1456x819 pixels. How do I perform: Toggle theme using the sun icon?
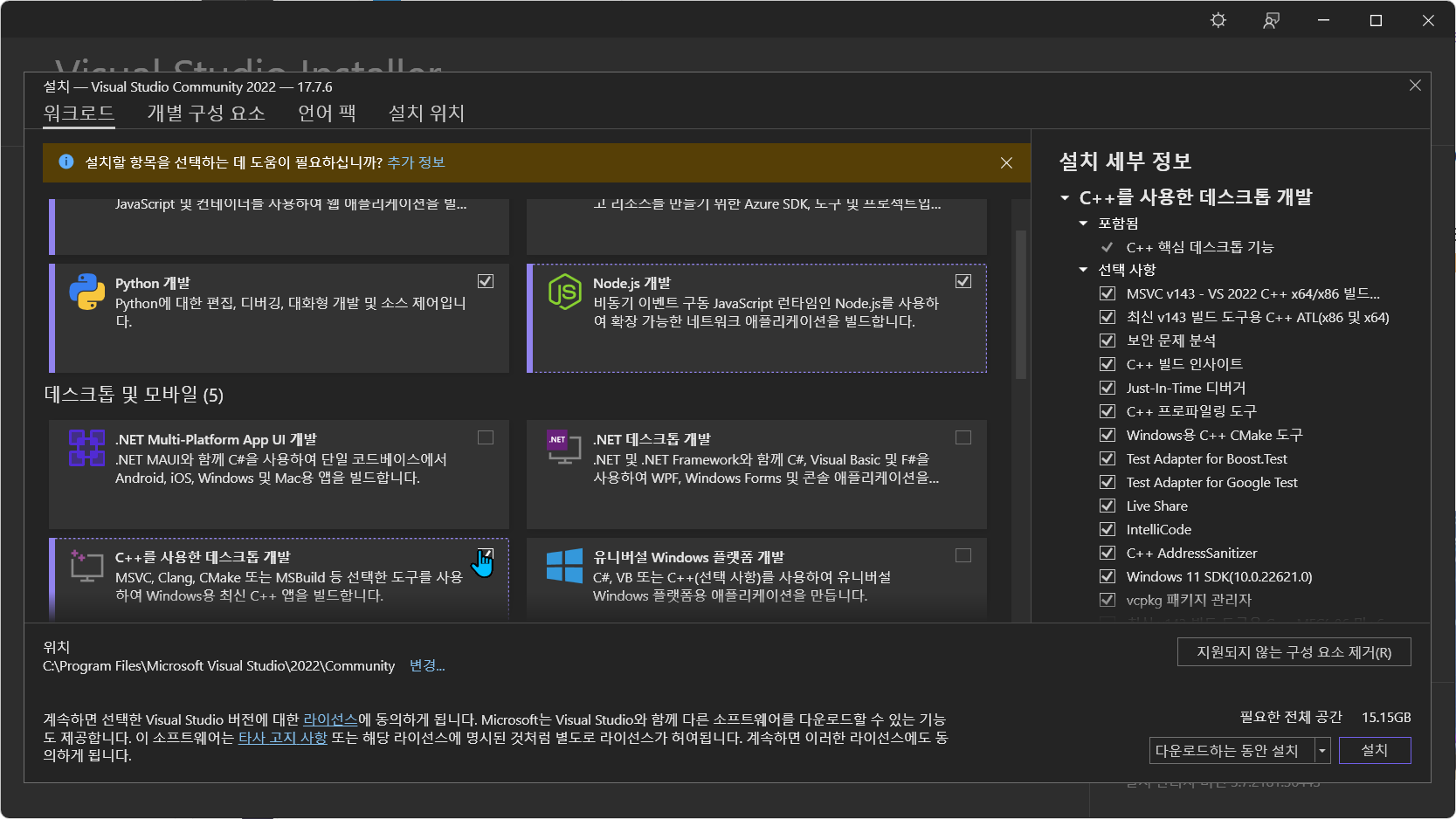[x=1218, y=20]
